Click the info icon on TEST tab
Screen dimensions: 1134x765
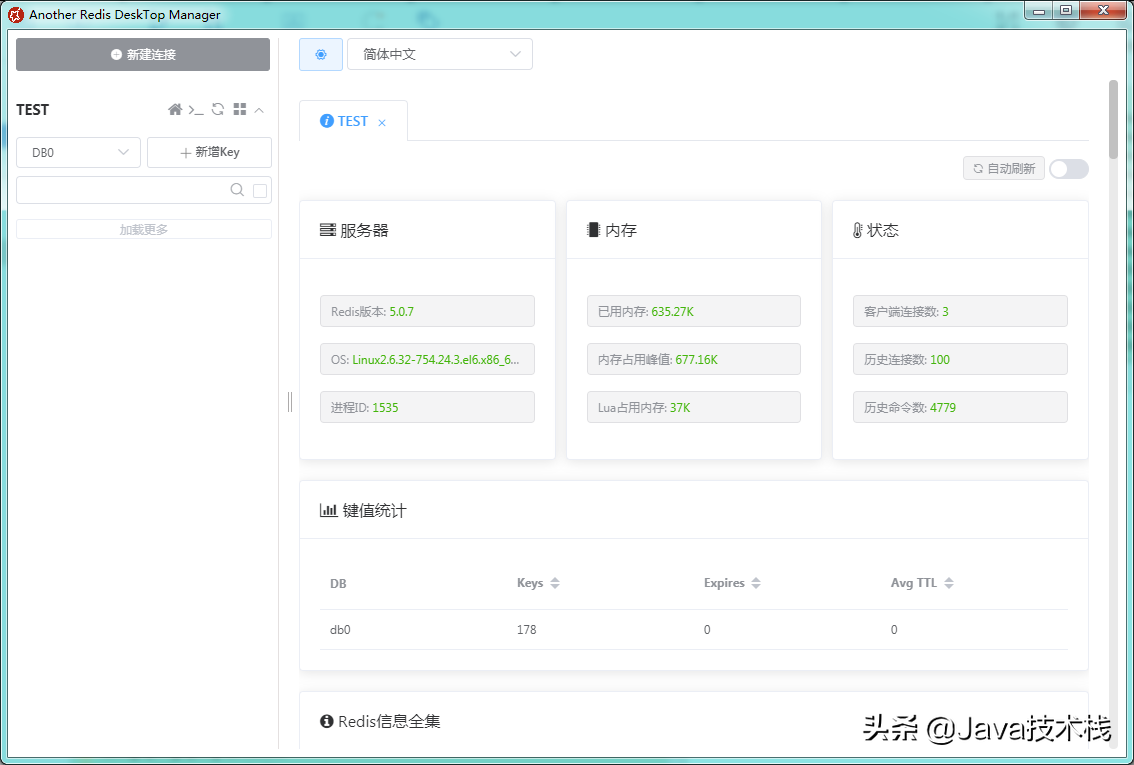(327, 121)
